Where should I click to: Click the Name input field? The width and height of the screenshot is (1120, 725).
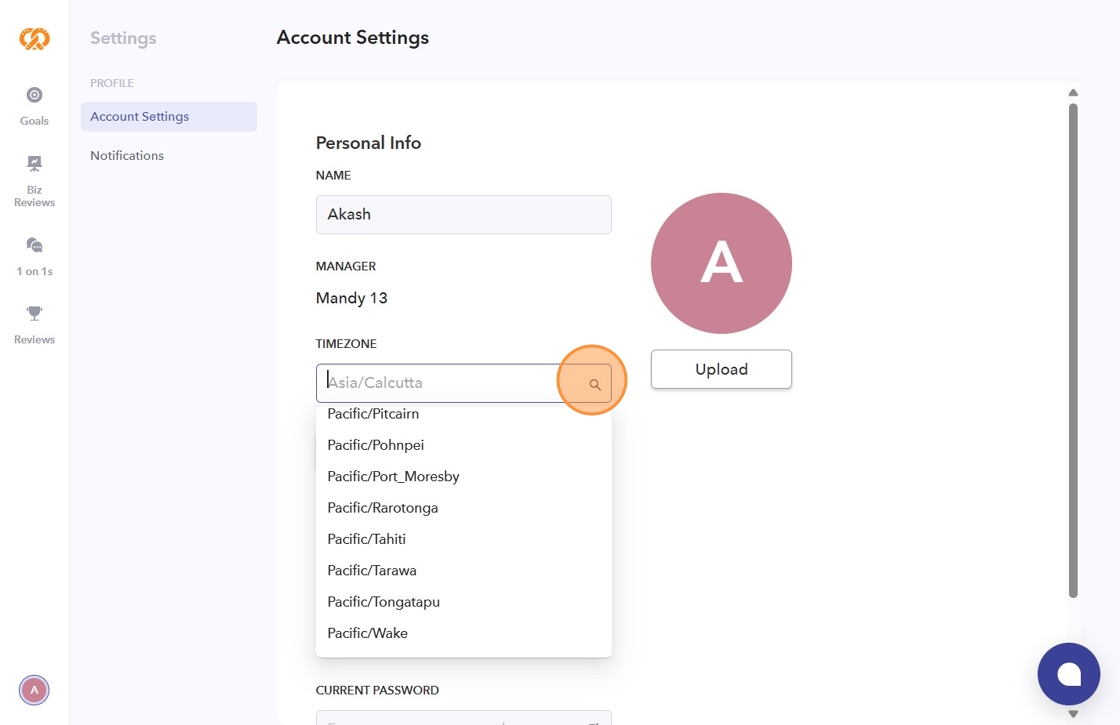click(x=463, y=215)
